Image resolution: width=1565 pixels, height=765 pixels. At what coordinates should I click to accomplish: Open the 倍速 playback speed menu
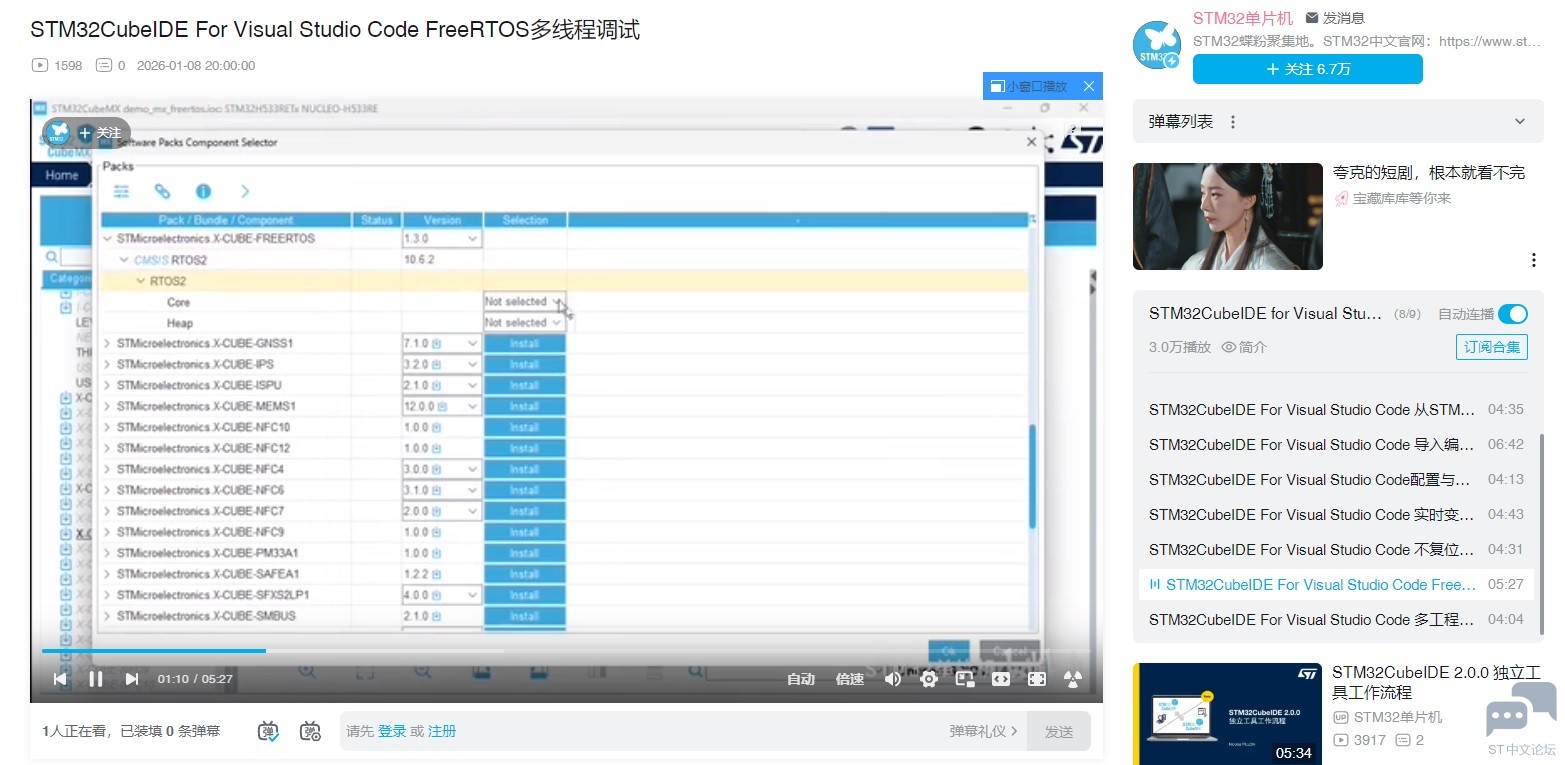tap(849, 679)
